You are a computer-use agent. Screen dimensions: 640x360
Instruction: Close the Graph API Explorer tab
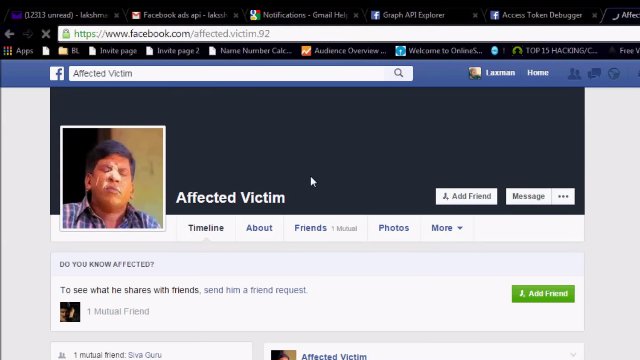click(475, 16)
